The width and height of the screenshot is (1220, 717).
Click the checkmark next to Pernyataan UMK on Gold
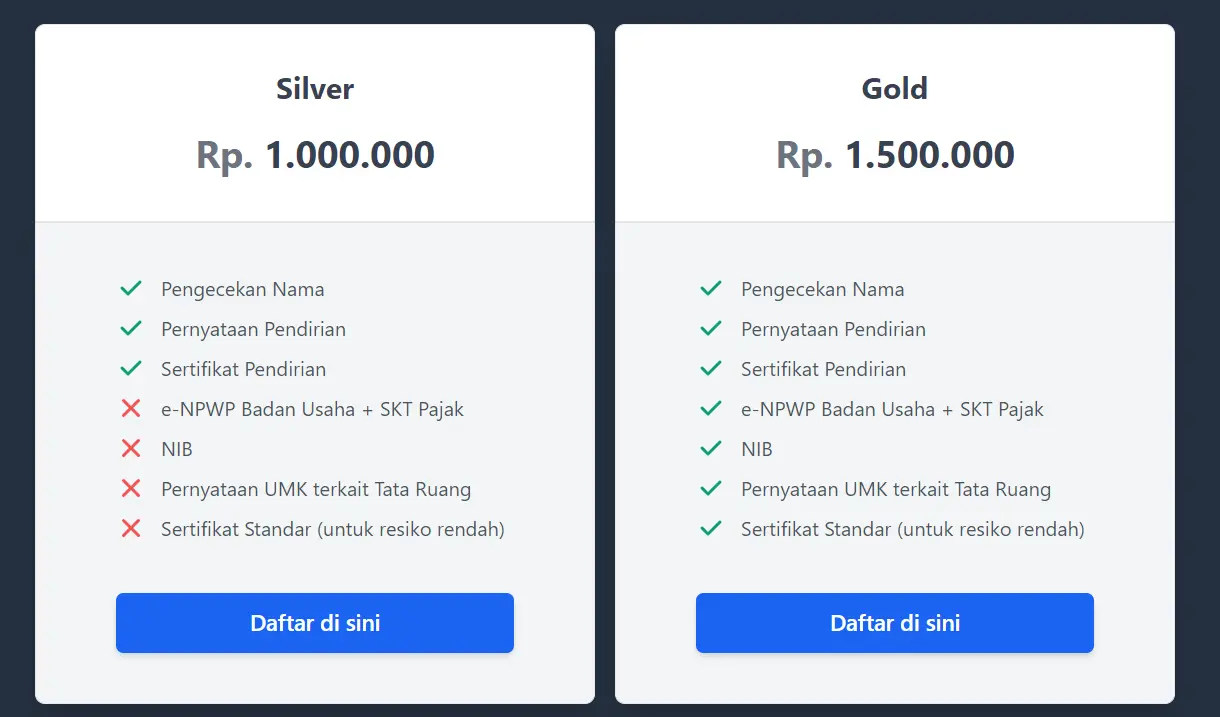[x=710, y=488]
